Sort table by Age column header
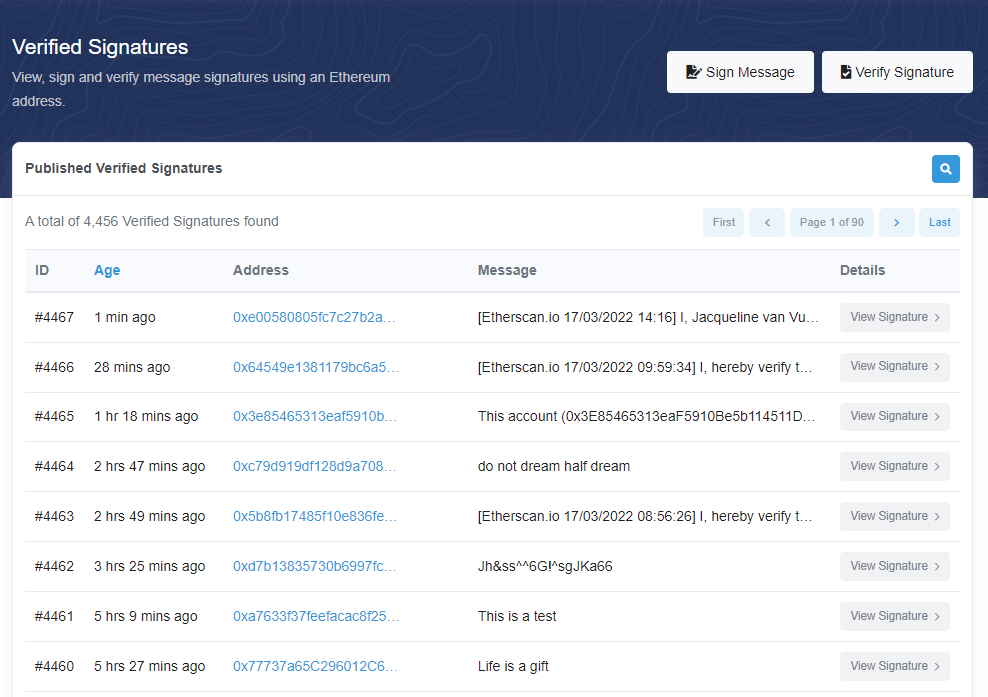 click(107, 270)
